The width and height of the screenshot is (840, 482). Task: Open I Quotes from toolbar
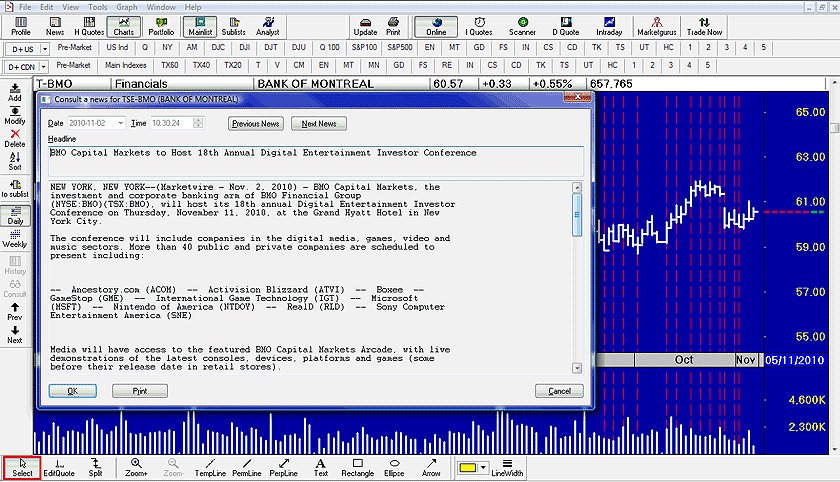pyautogui.click(x=479, y=26)
